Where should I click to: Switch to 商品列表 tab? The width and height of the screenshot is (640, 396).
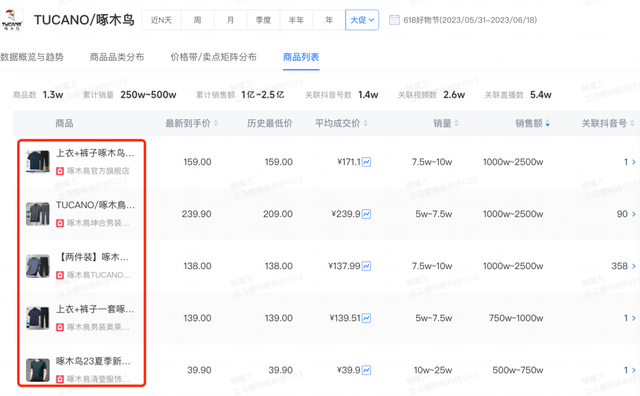tap(301, 57)
